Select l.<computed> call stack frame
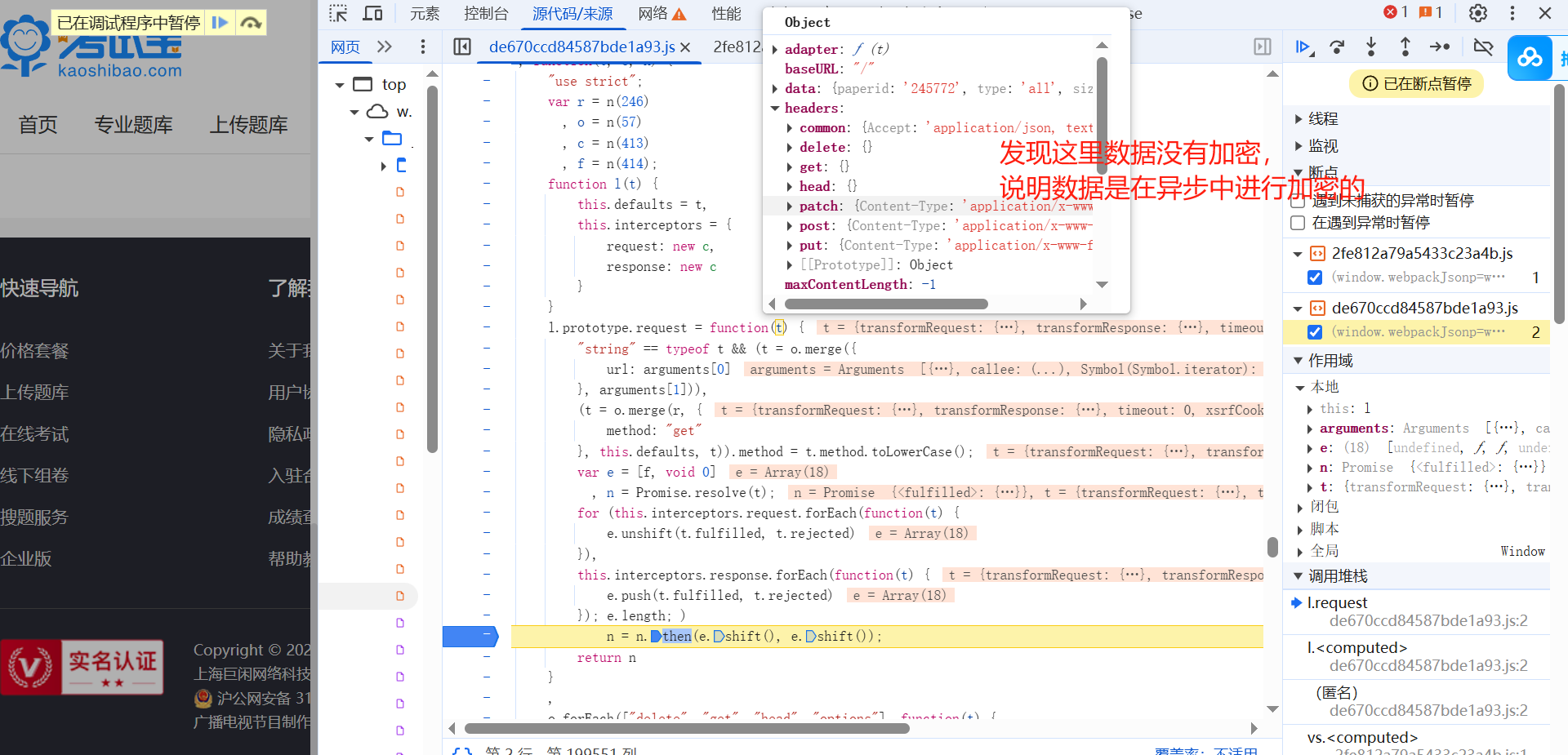1568x755 pixels. coord(1416,656)
